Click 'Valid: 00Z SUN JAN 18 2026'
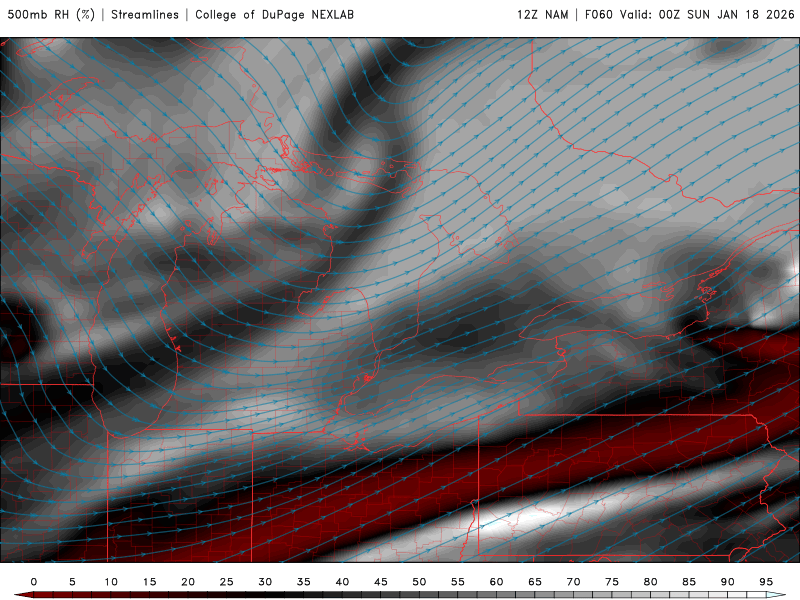Image resolution: width=800 pixels, height=600 pixels. pyautogui.click(x=707, y=15)
